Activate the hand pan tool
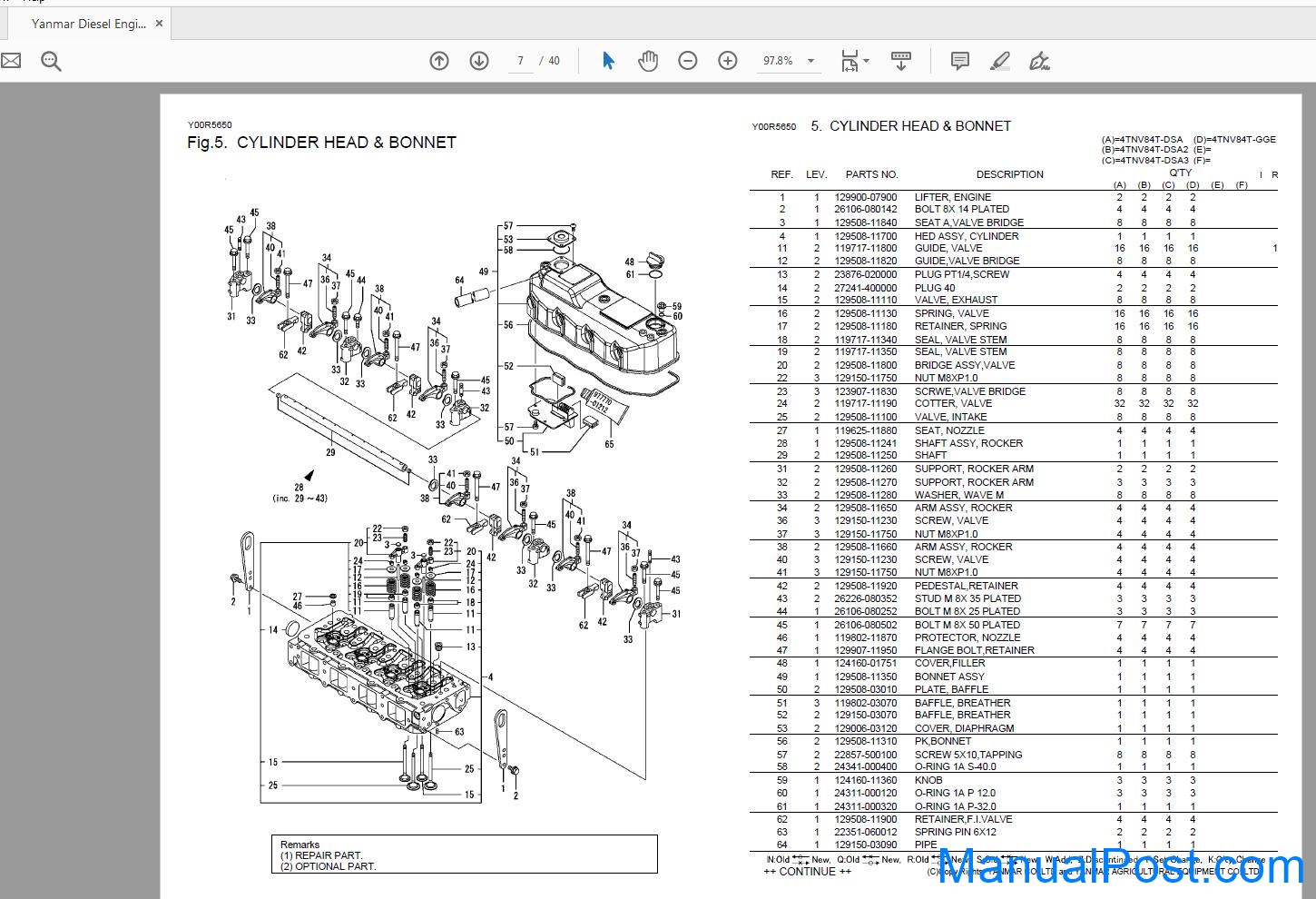Screen dimensions: 1316x899 point(648,61)
